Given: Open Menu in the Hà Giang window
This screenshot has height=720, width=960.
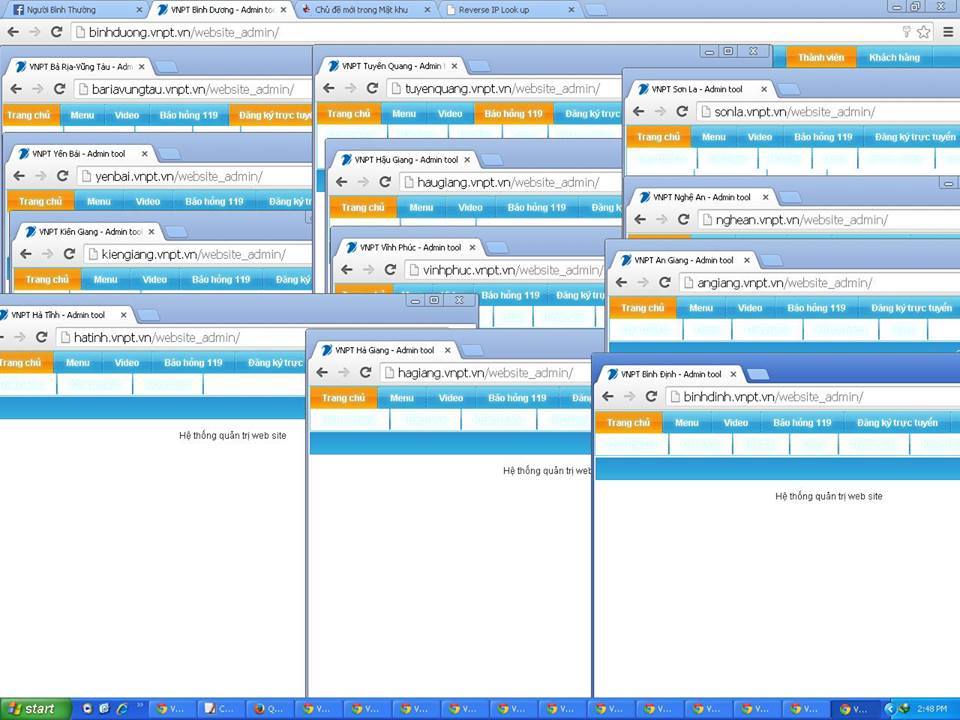Looking at the screenshot, I should 402,398.
